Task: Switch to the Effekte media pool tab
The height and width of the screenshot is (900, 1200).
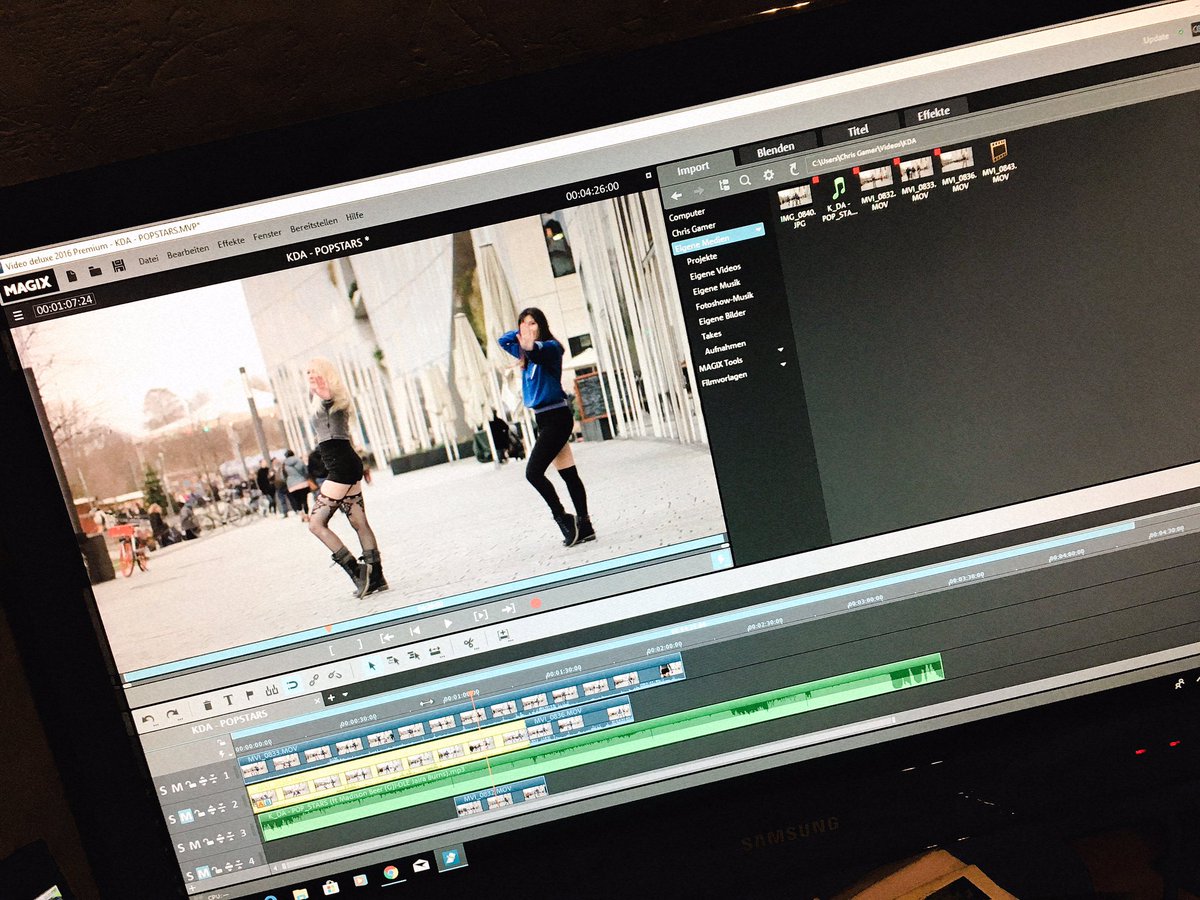Action: pos(933,112)
